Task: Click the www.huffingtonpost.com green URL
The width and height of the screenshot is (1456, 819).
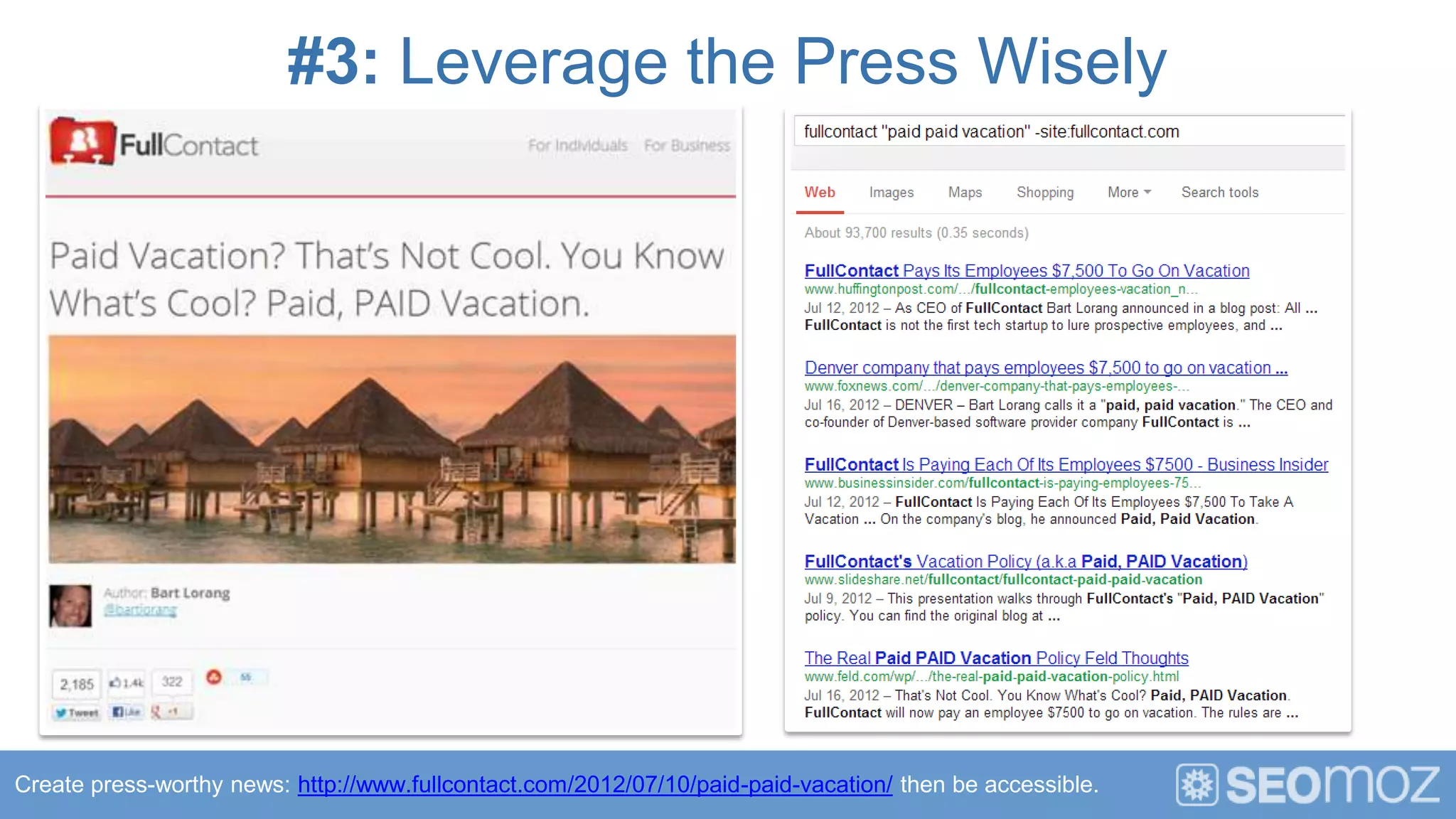Action: (1001, 289)
